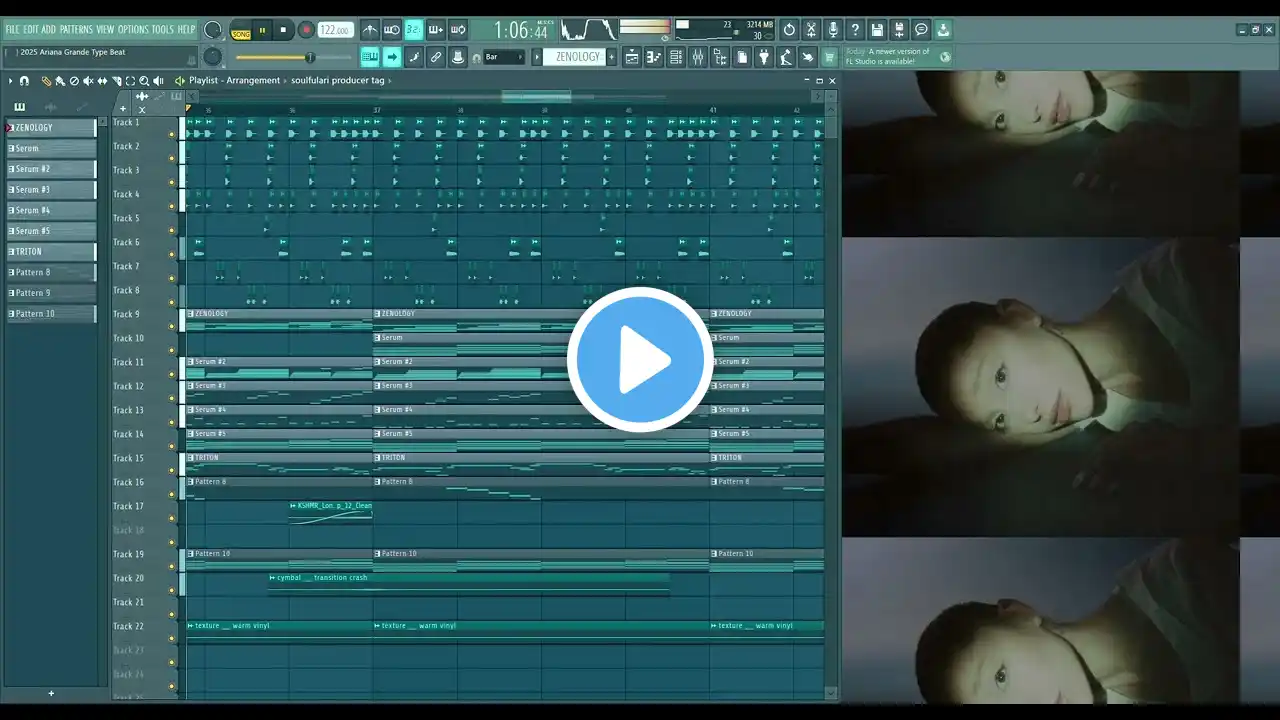The height and width of the screenshot is (720, 1280).
Task: Select the Delete tool in Playlist
Action: [x=74, y=81]
